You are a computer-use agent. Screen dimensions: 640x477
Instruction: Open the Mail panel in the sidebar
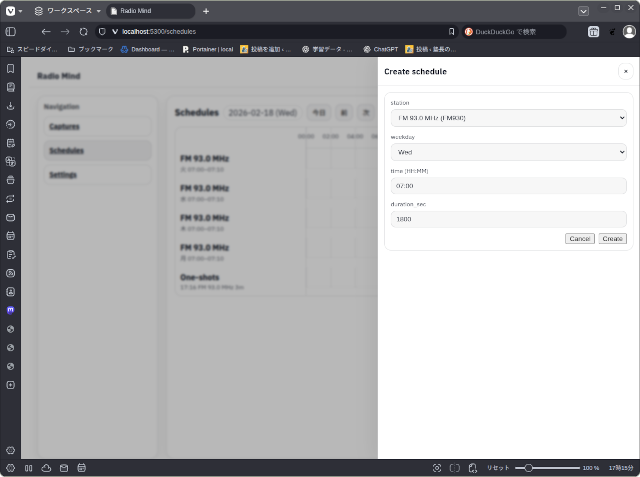click(x=10, y=217)
